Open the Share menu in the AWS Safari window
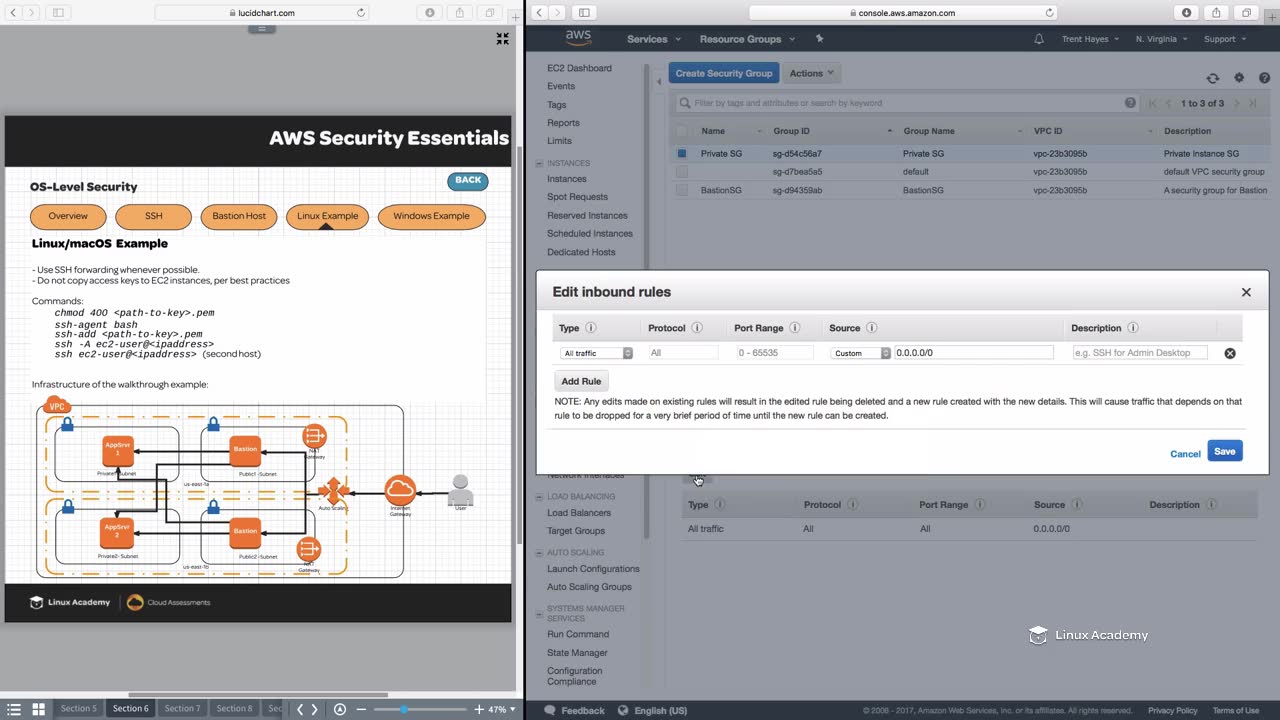This screenshot has width=1280, height=720. pyautogui.click(x=1216, y=13)
